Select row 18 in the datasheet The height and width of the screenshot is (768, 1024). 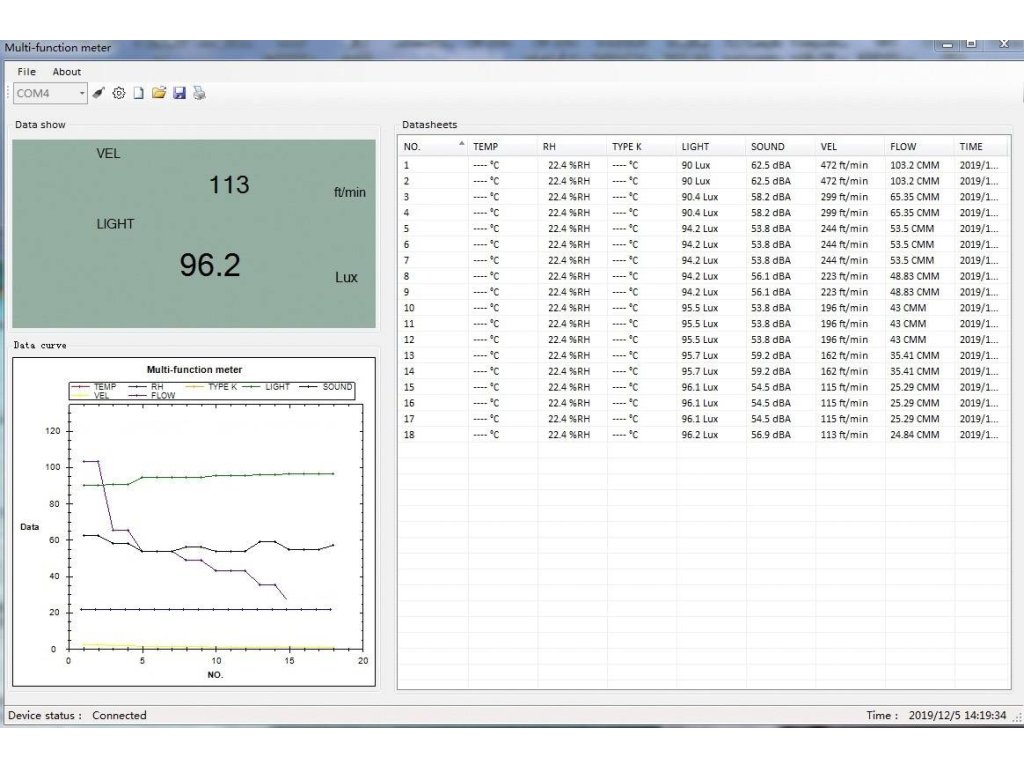pos(600,435)
